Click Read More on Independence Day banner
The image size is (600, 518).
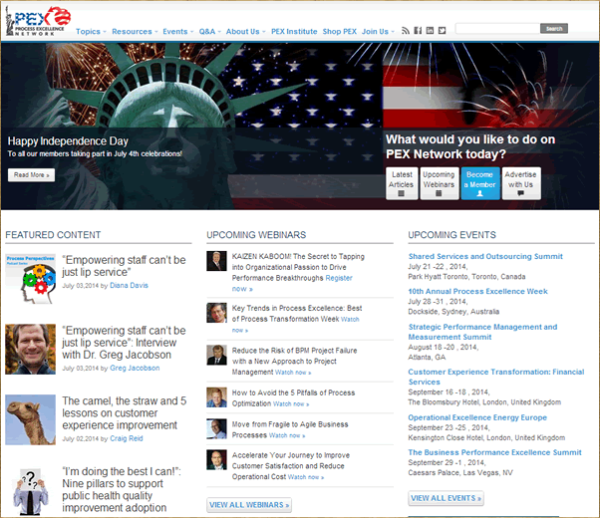click(x=31, y=175)
